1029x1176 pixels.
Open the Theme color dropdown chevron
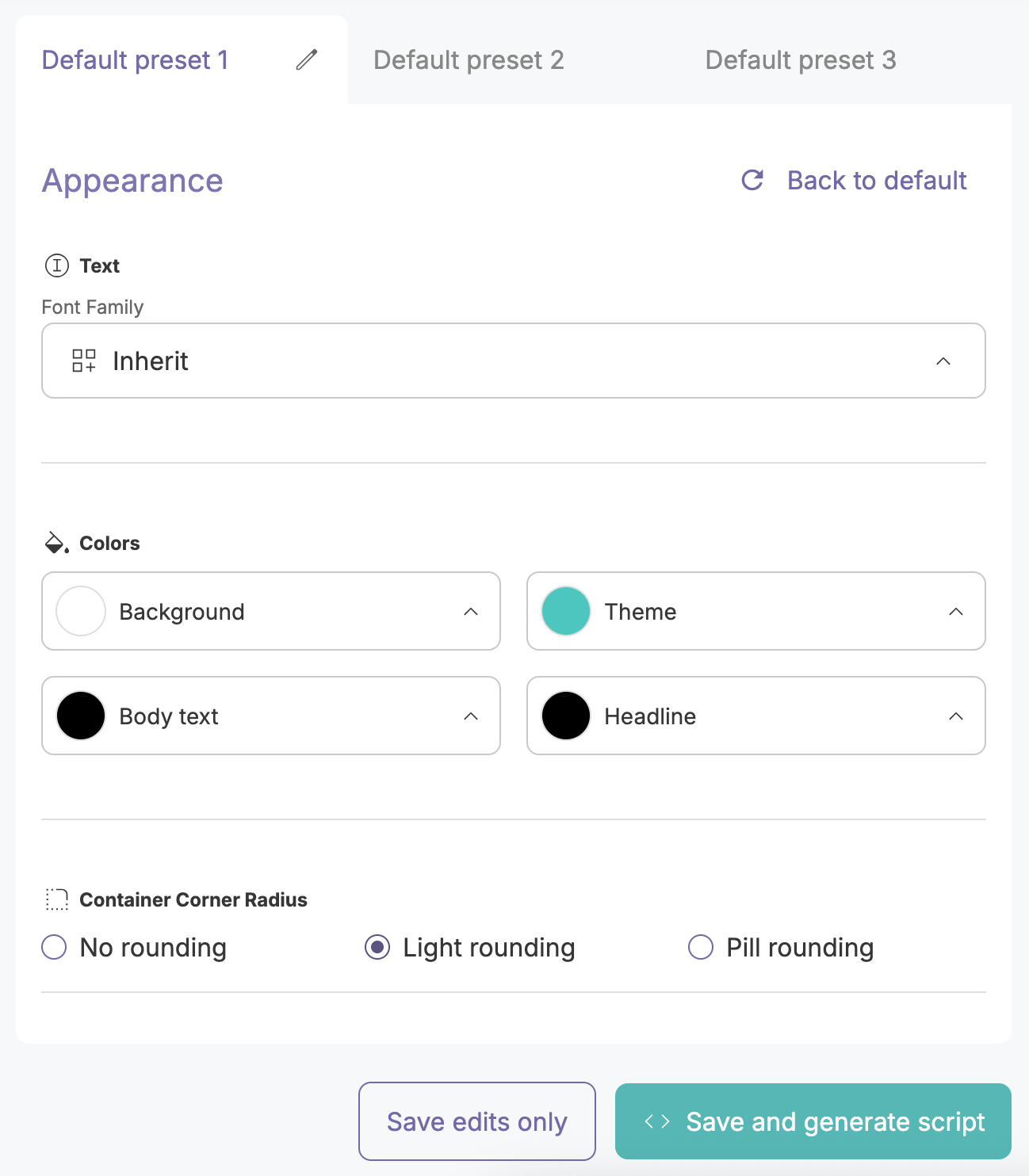pyautogui.click(x=956, y=612)
